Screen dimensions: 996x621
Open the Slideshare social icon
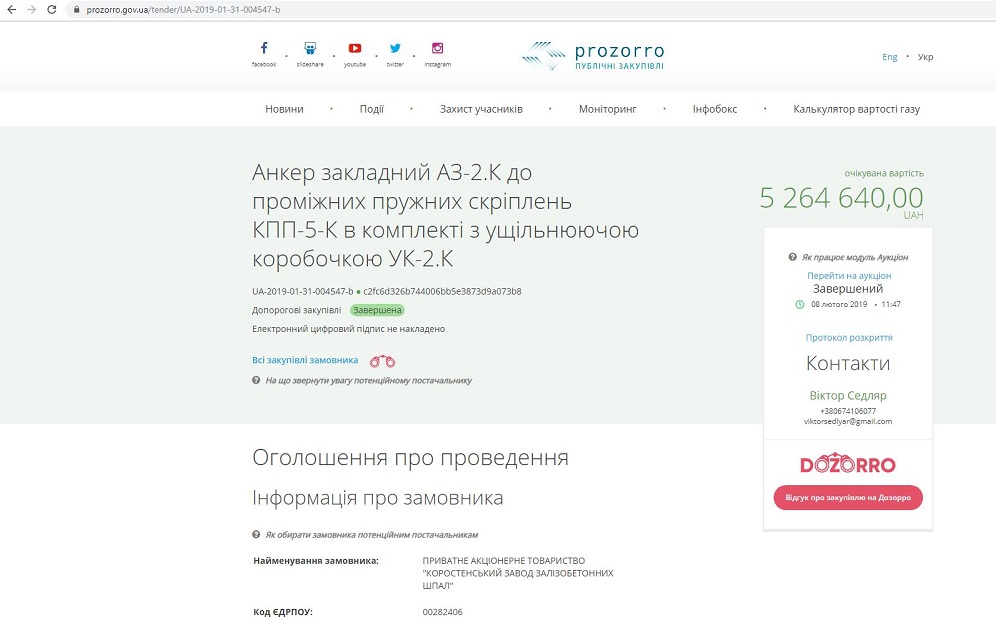[x=310, y=49]
